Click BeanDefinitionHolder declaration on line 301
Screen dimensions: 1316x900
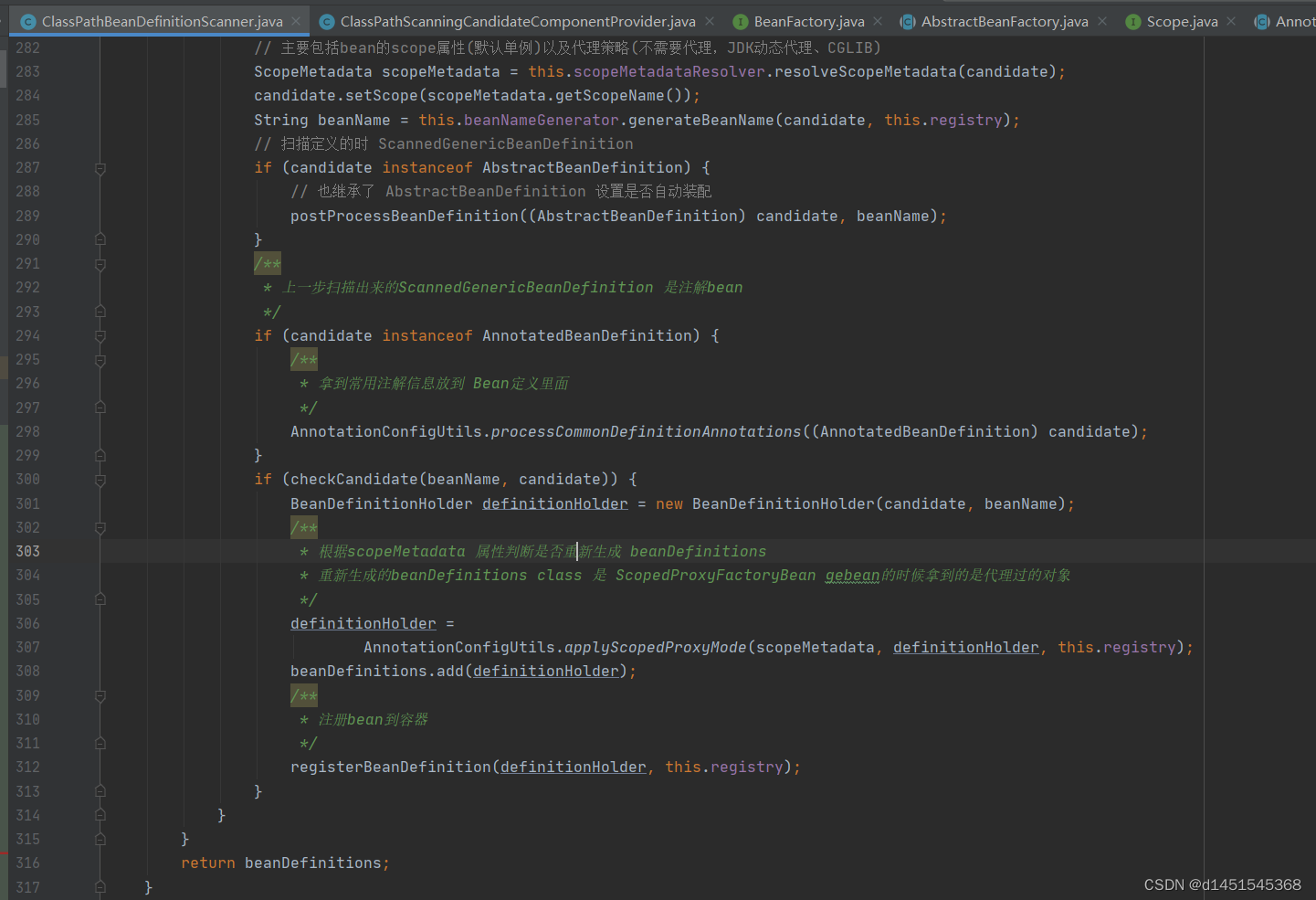click(382, 503)
